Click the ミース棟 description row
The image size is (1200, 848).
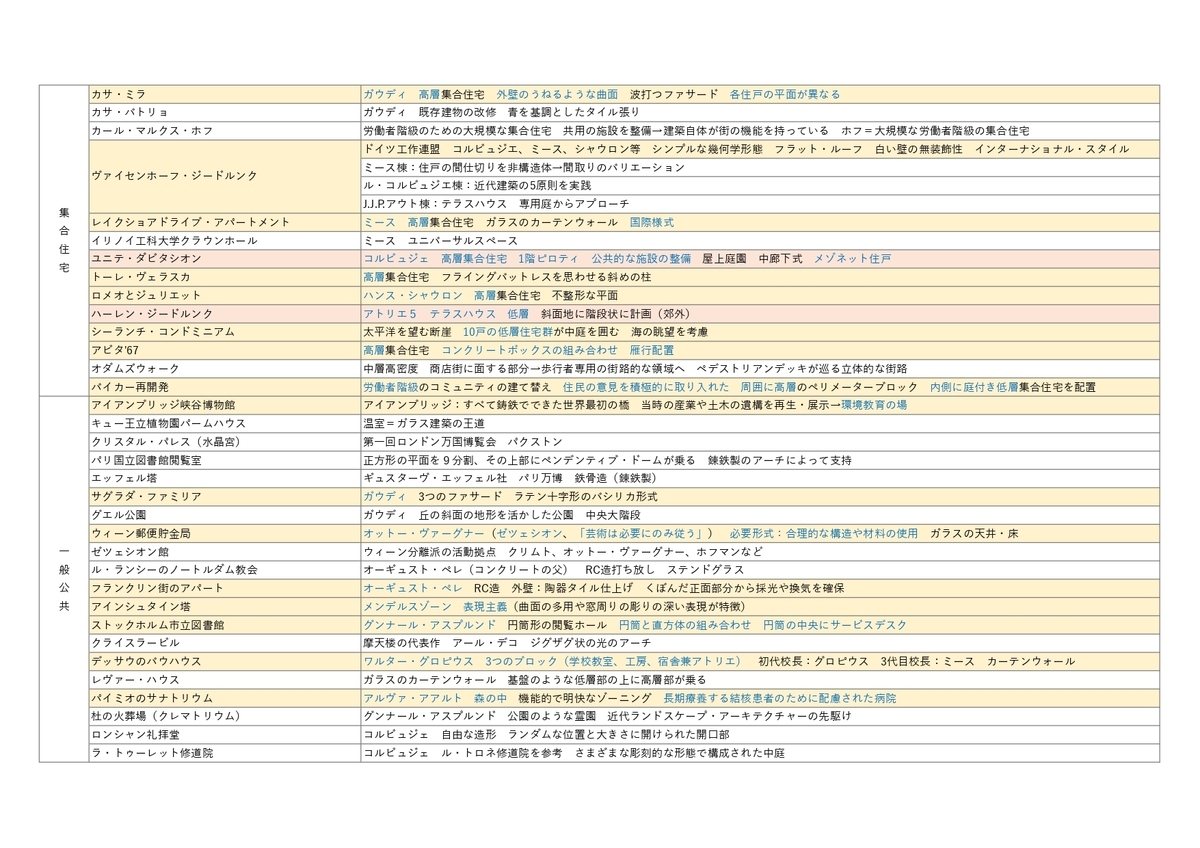[x=760, y=167]
